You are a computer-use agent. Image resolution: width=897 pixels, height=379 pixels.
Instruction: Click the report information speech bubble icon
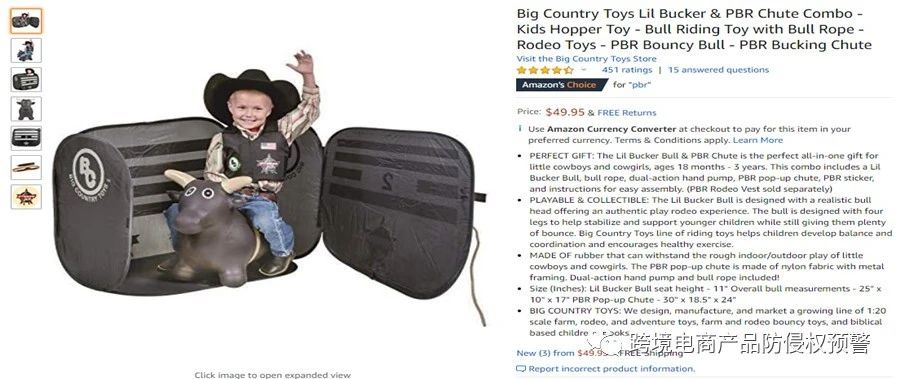pyautogui.click(x=521, y=369)
